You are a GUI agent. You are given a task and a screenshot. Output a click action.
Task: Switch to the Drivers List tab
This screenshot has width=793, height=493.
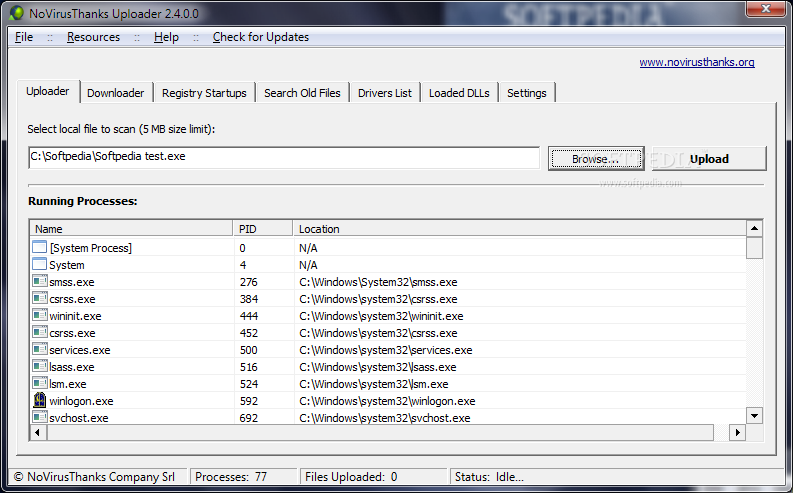(x=385, y=93)
